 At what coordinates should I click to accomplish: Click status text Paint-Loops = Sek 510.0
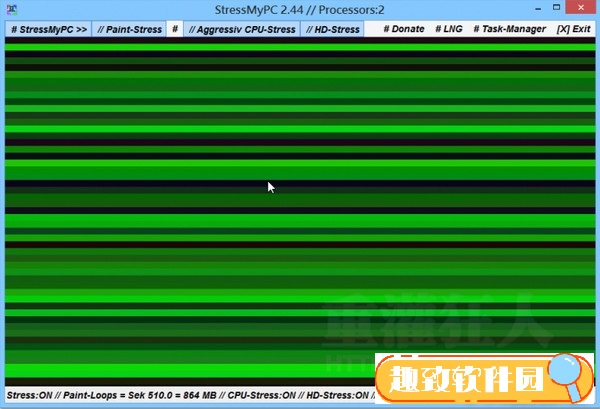click(118, 395)
